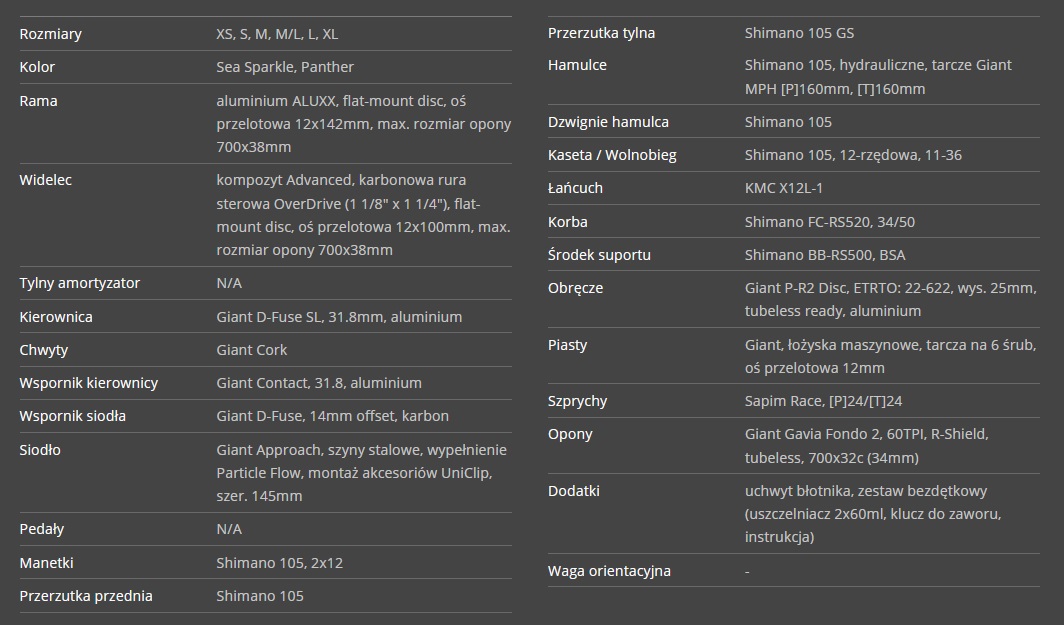
Task: Click the Wspornik kierownicy label
Action: point(89,383)
